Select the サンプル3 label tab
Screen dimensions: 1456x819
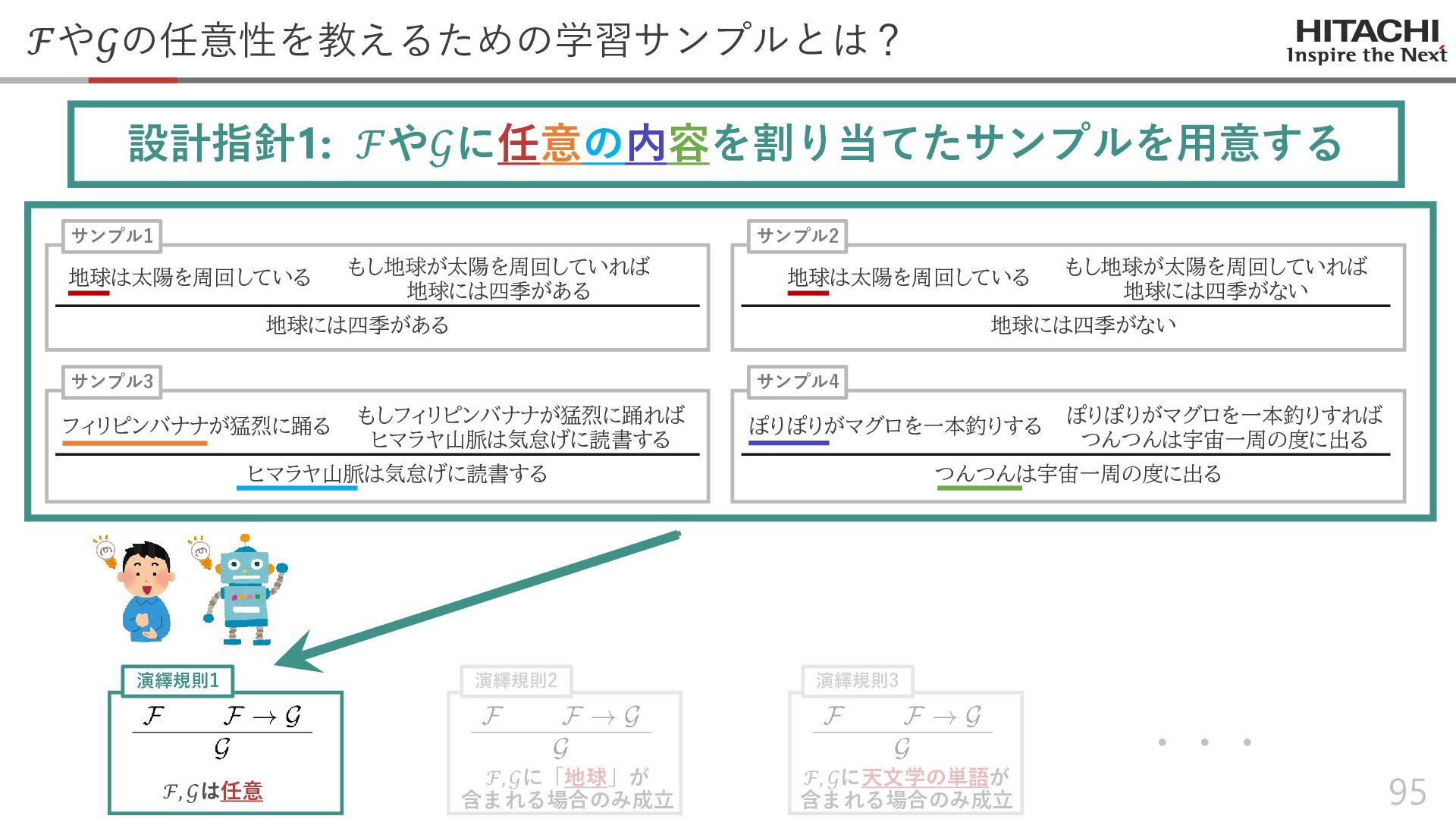click(x=112, y=381)
